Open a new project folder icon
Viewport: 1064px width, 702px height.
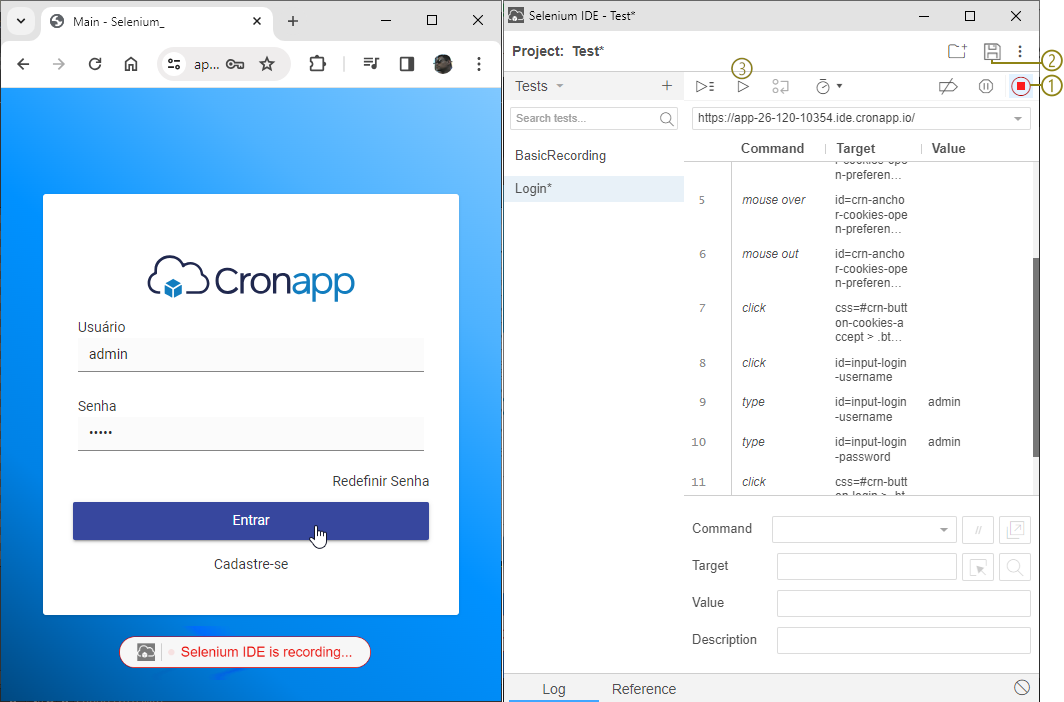tap(957, 51)
